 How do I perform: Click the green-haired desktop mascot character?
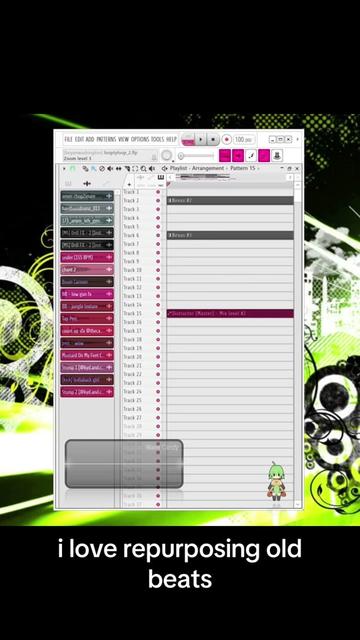[x=276, y=482]
